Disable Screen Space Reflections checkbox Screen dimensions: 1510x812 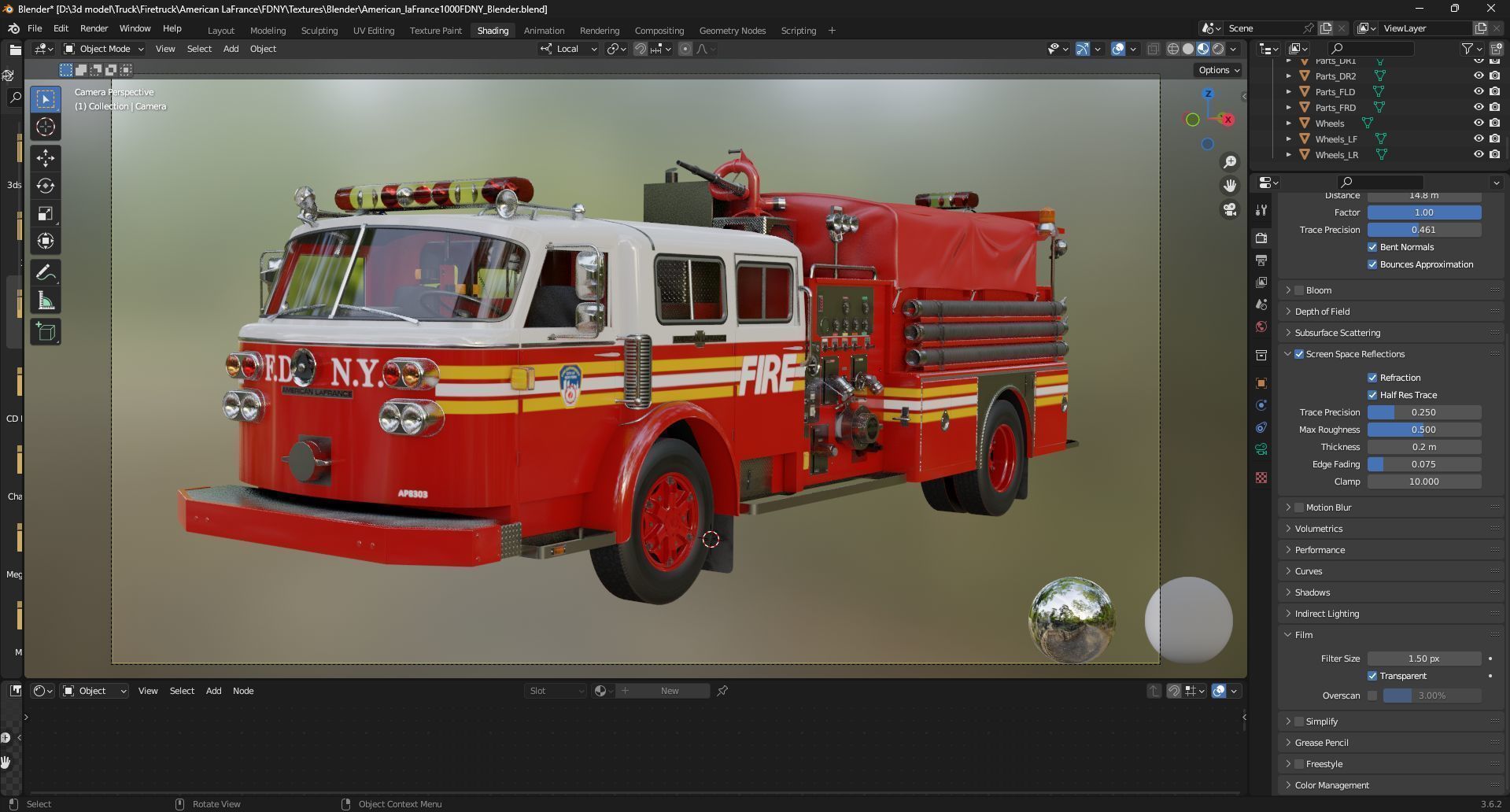click(x=1299, y=354)
